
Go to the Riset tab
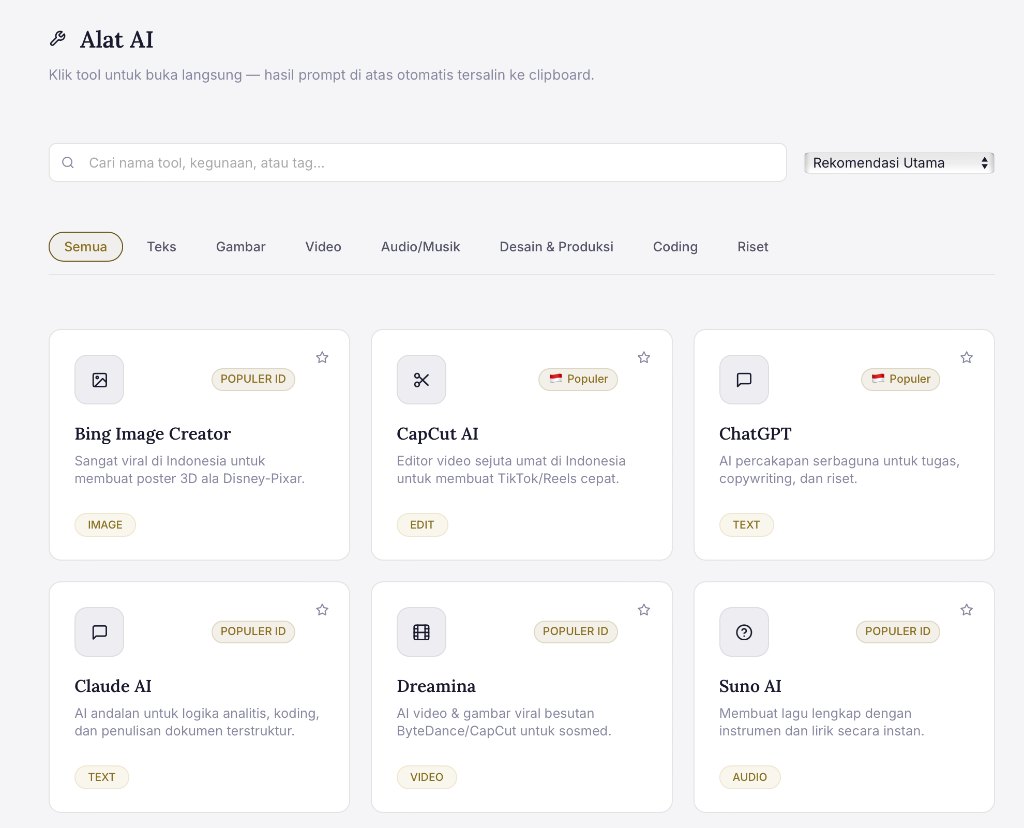click(x=753, y=247)
